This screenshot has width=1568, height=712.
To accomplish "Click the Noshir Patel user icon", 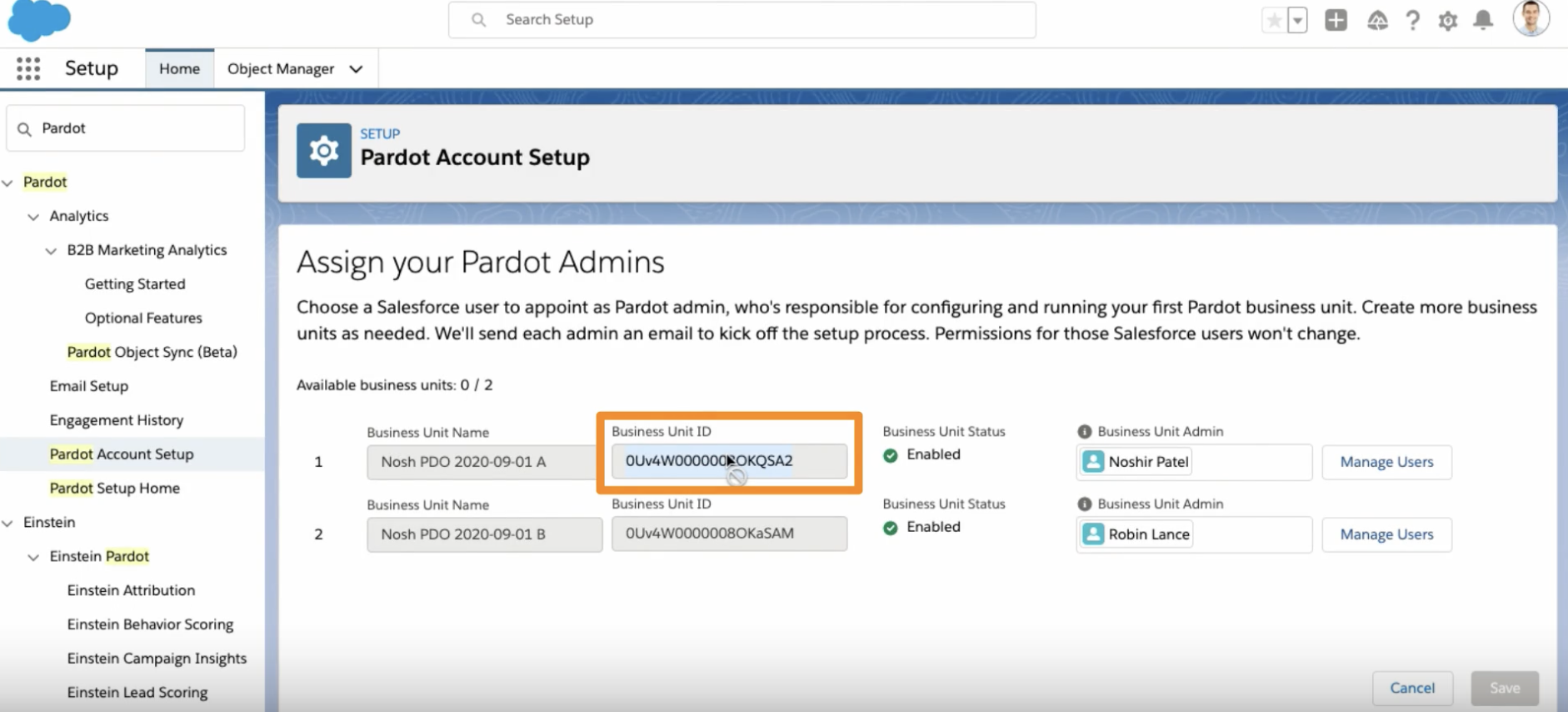I will pos(1093,461).
